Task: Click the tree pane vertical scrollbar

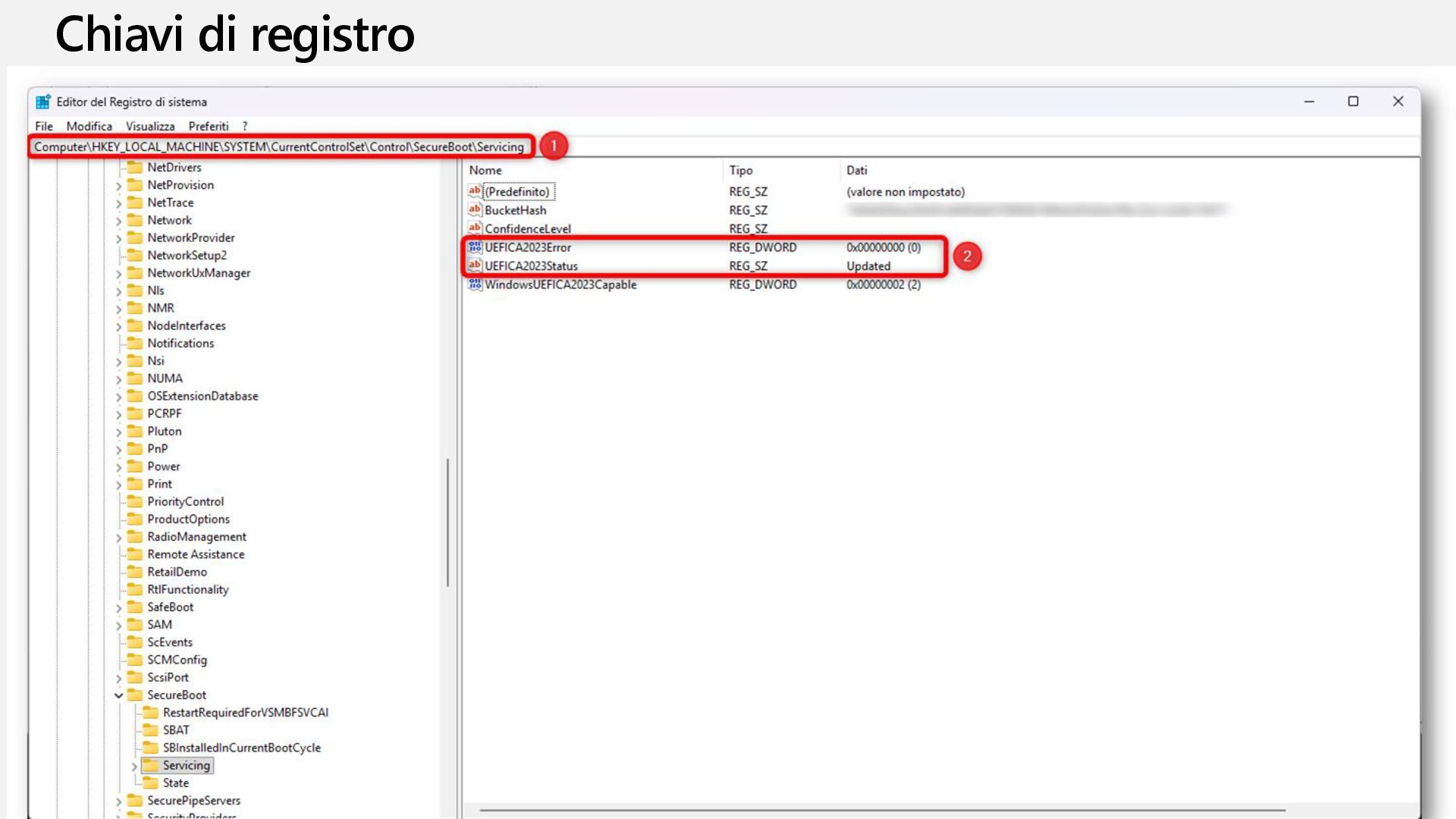Action: [x=447, y=522]
